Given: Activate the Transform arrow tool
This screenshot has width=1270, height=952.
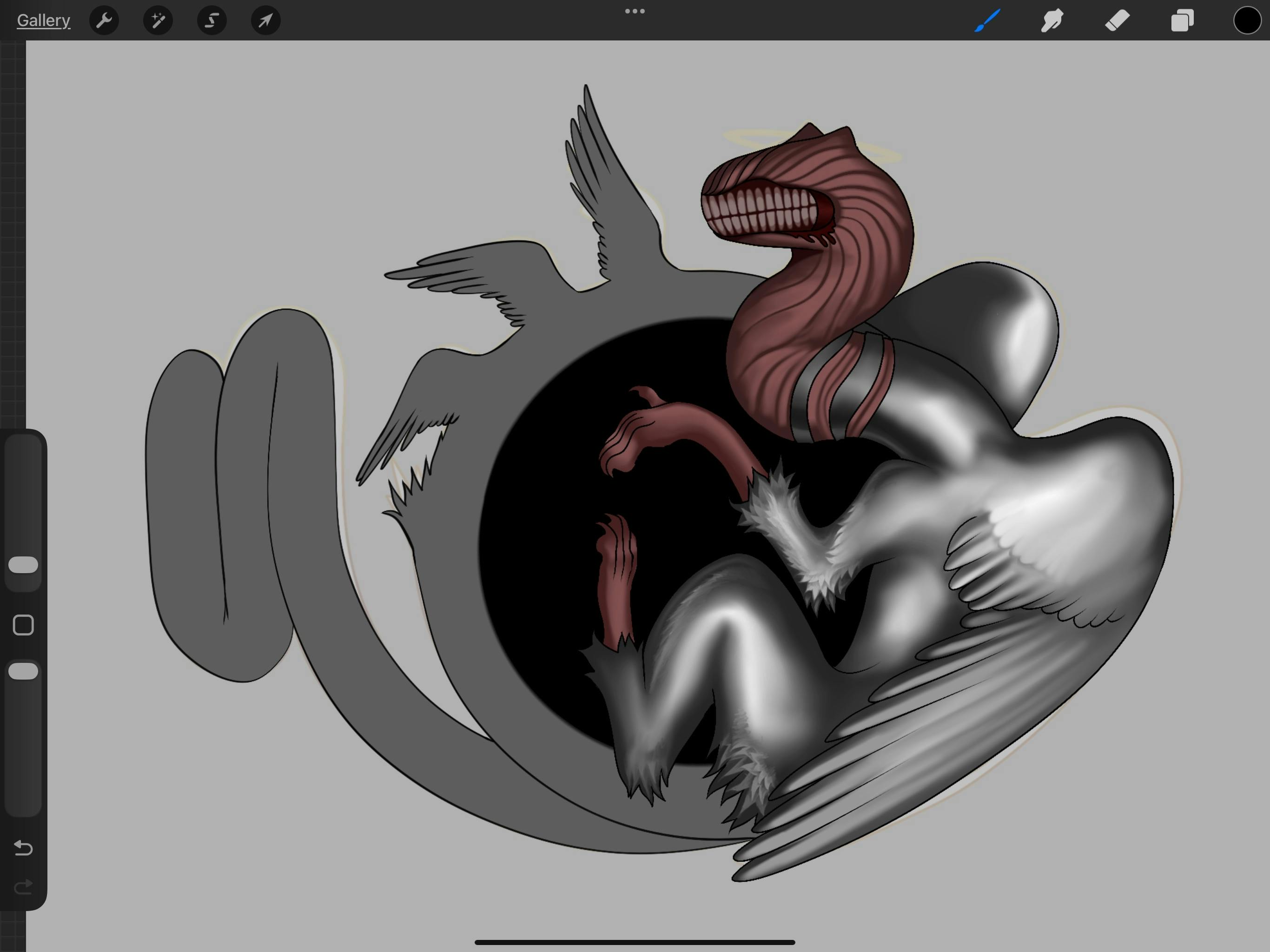Looking at the screenshot, I should pos(266,20).
